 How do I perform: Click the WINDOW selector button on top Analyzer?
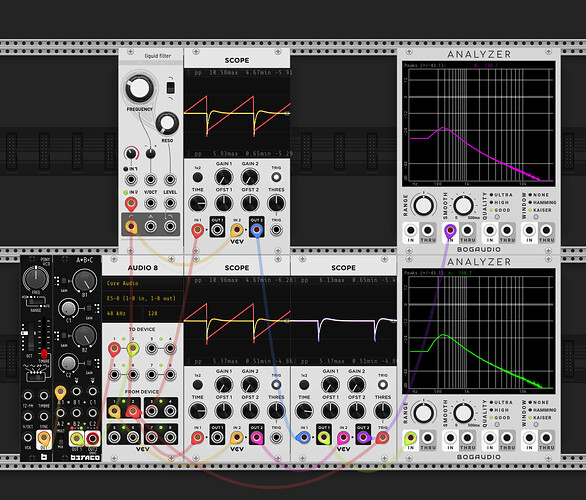pyautogui.click(x=536, y=217)
